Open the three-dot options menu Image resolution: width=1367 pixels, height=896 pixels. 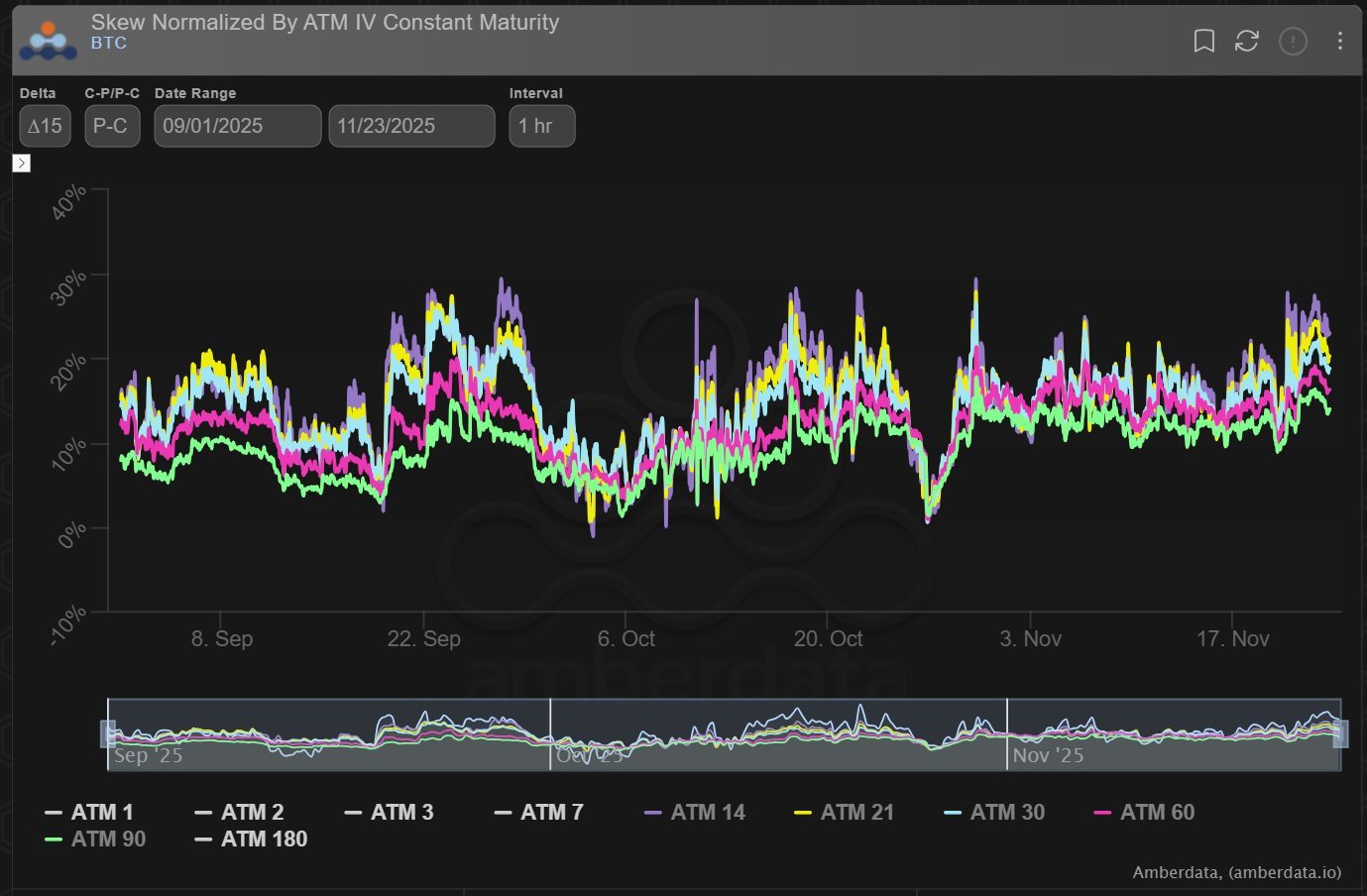[x=1339, y=41]
